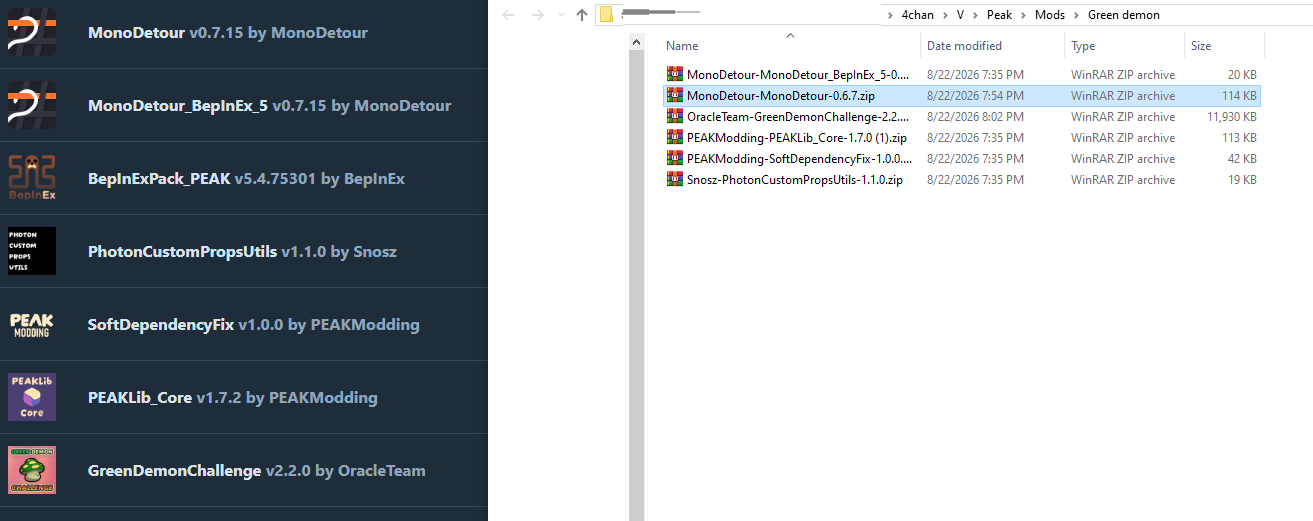Click BepInExPack_PEAK v5.4.75301 title text
The width and height of the screenshot is (1313, 521).
pyautogui.click(x=246, y=178)
